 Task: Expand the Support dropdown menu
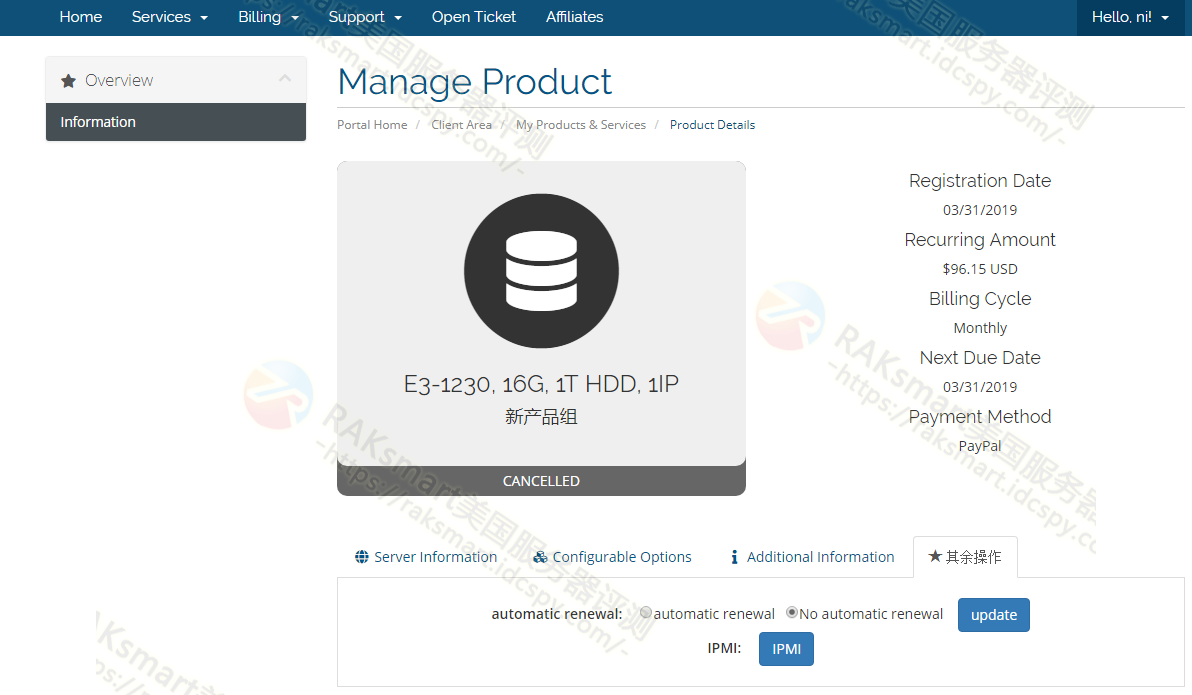pyautogui.click(x=365, y=17)
